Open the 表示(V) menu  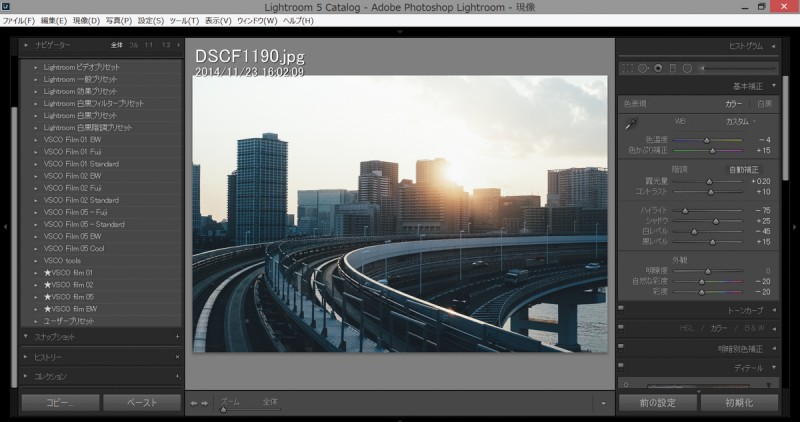(x=218, y=21)
